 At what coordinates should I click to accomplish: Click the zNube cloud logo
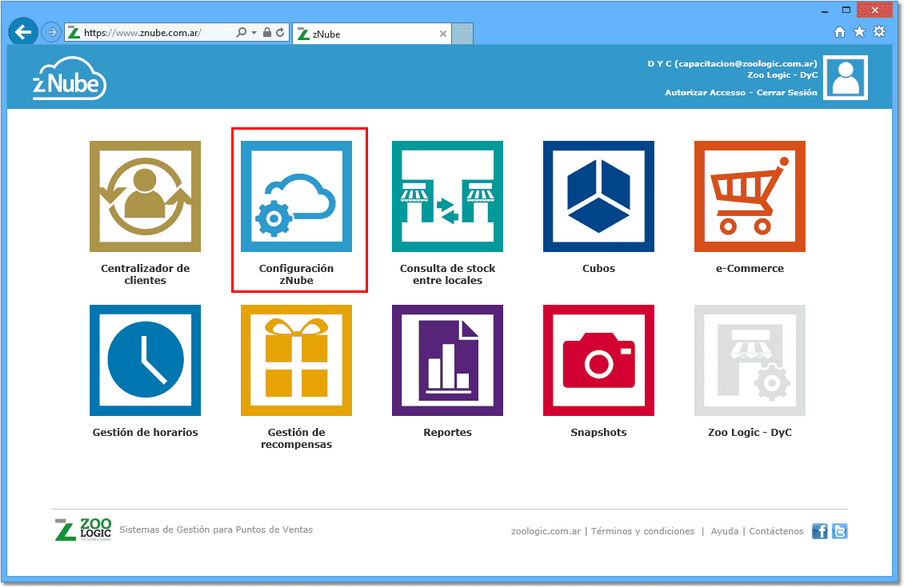pos(69,78)
